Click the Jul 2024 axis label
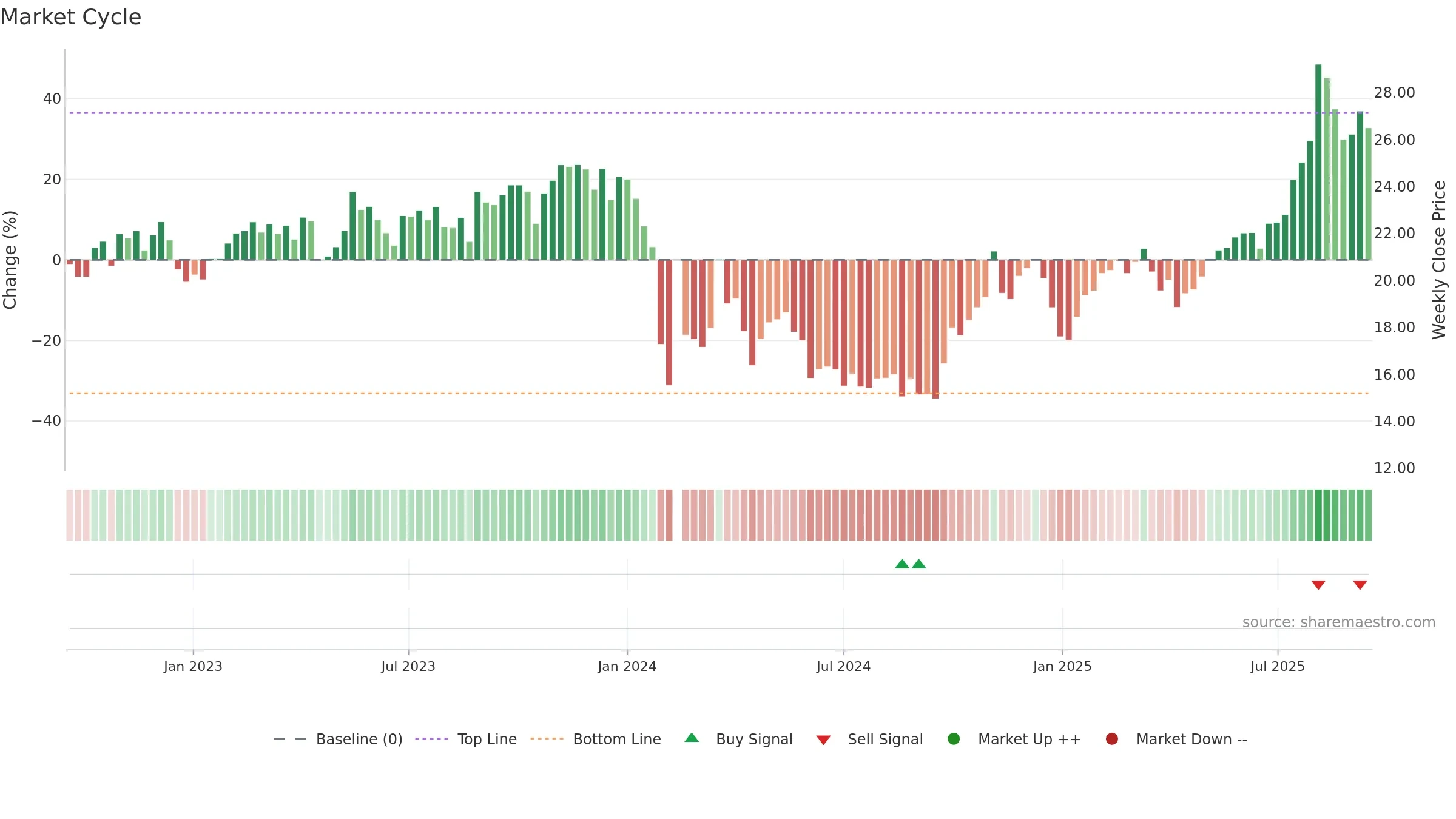 coord(844,666)
